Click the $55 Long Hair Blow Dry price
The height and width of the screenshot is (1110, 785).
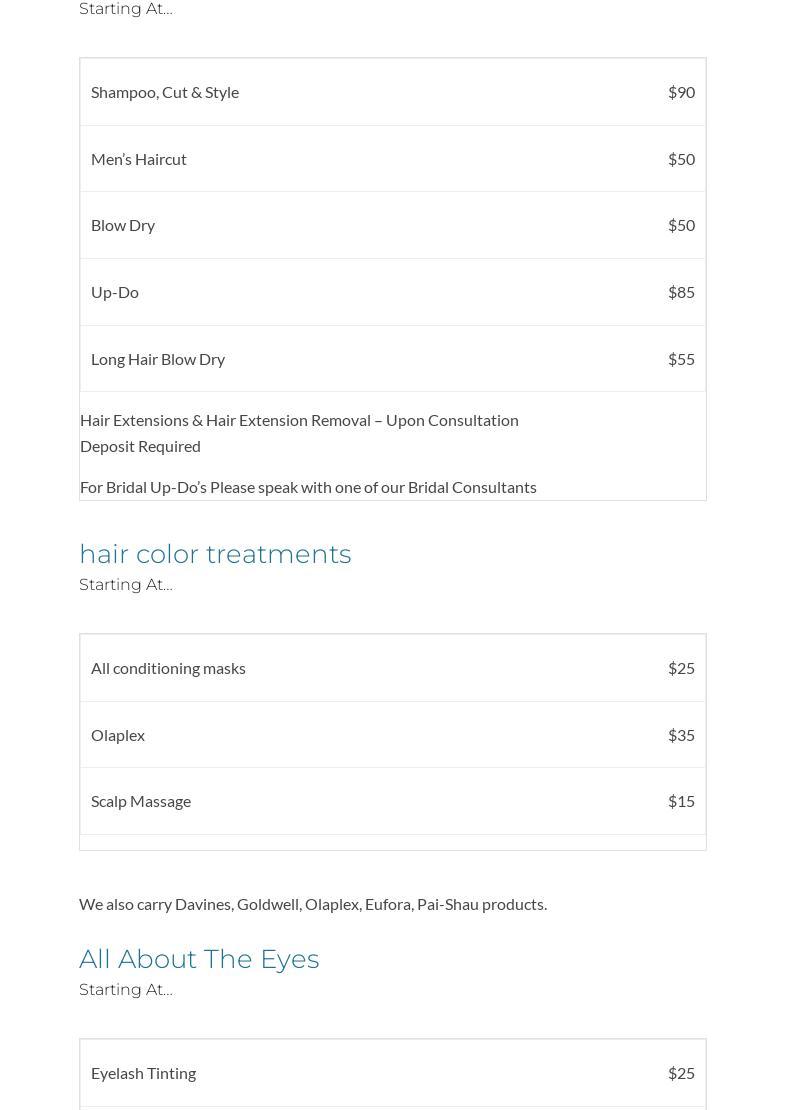click(x=681, y=359)
